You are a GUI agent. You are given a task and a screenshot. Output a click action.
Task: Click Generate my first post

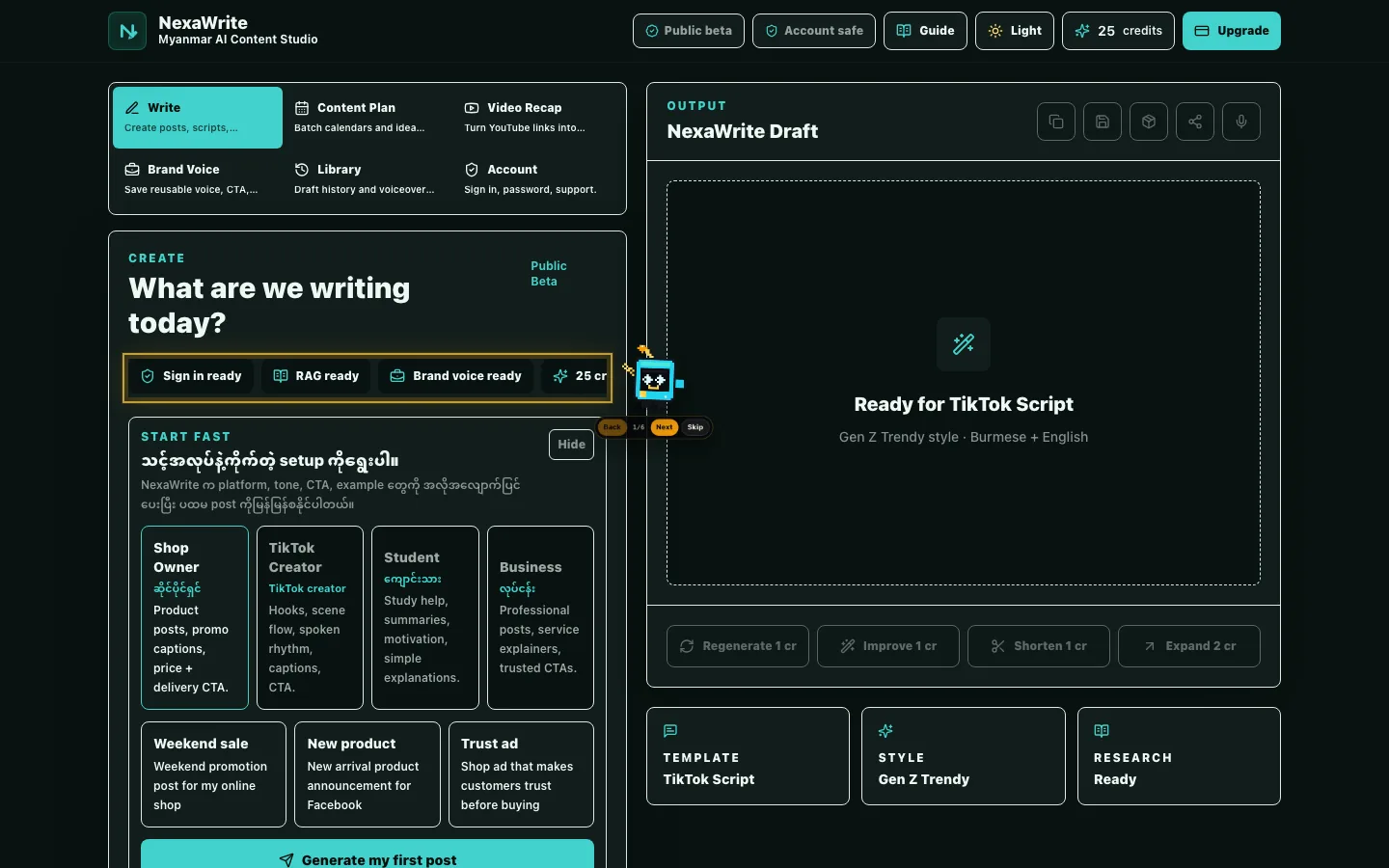coord(368,854)
